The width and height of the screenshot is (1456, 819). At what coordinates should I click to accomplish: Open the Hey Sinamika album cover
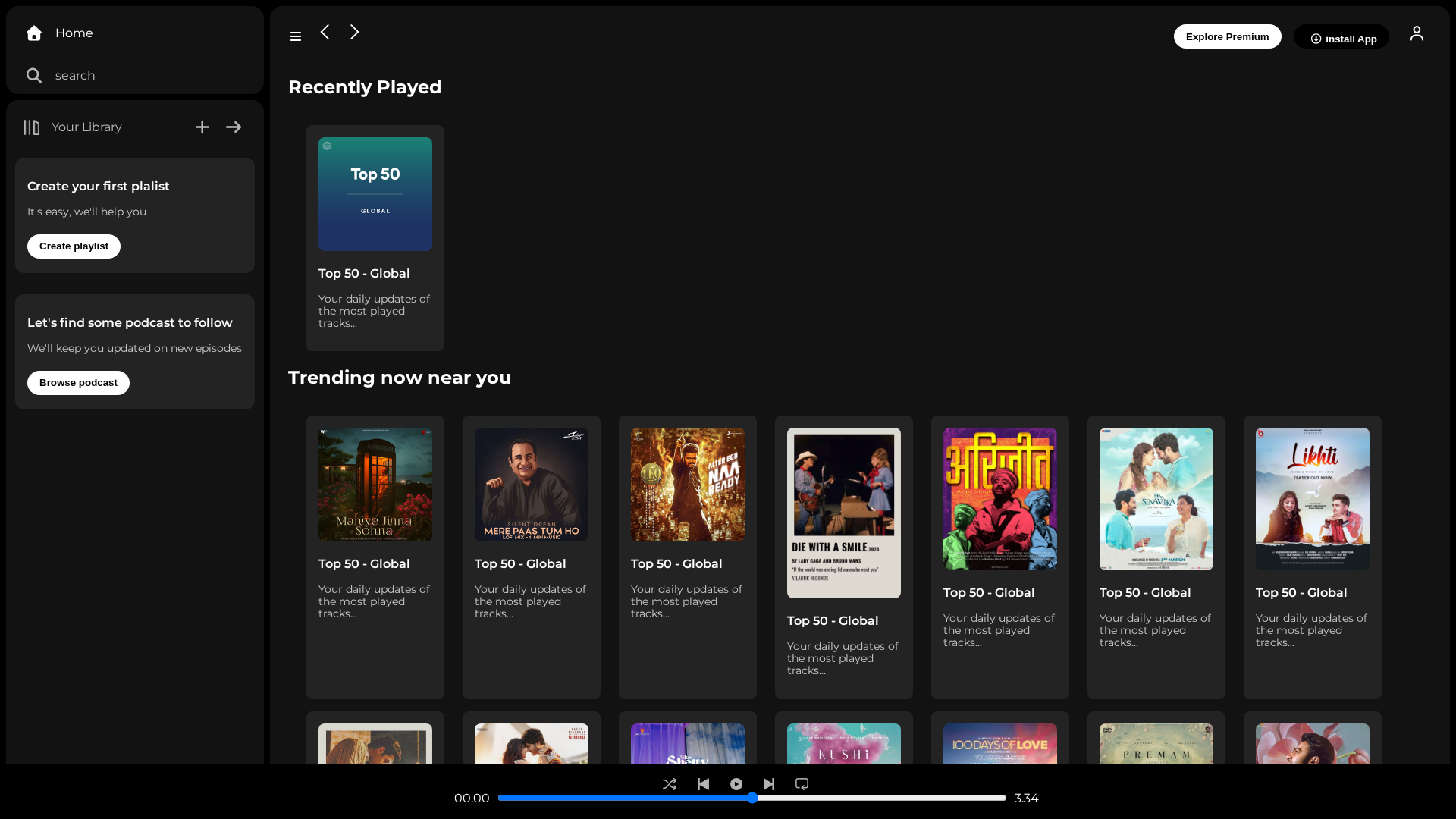click(1156, 499)
